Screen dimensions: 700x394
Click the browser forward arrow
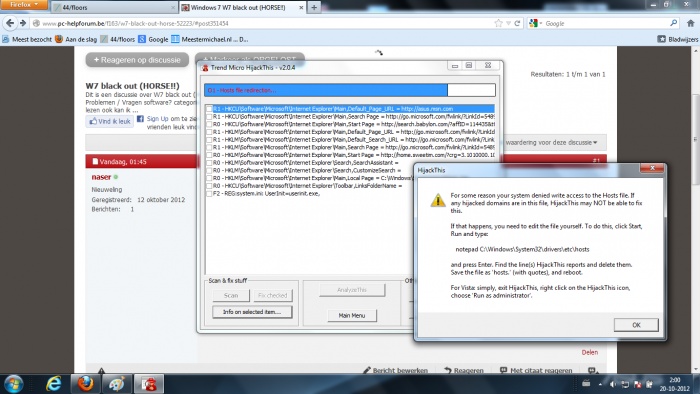click(x=23, y=23)
